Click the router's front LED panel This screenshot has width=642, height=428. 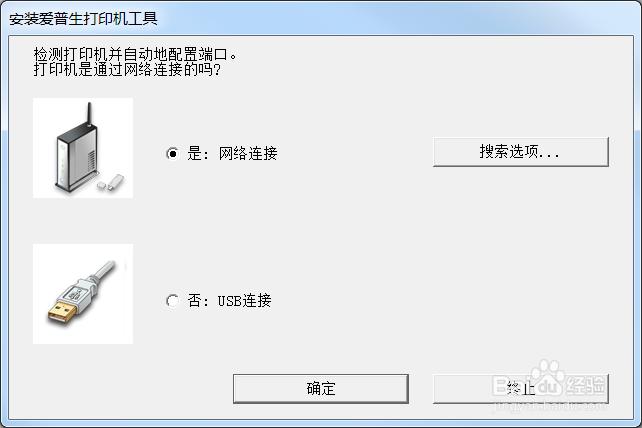[62, 163]
